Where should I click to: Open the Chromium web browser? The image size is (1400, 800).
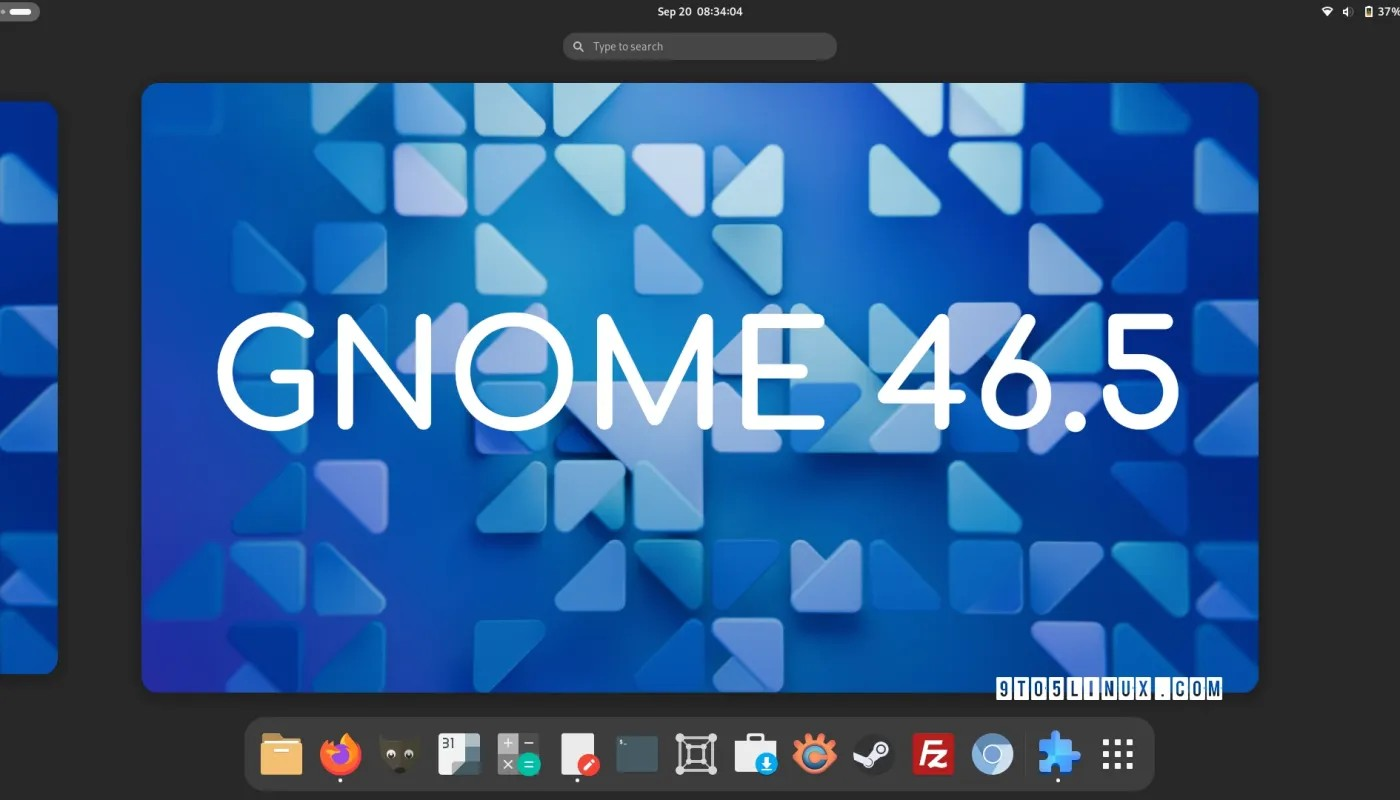(991, 754)
